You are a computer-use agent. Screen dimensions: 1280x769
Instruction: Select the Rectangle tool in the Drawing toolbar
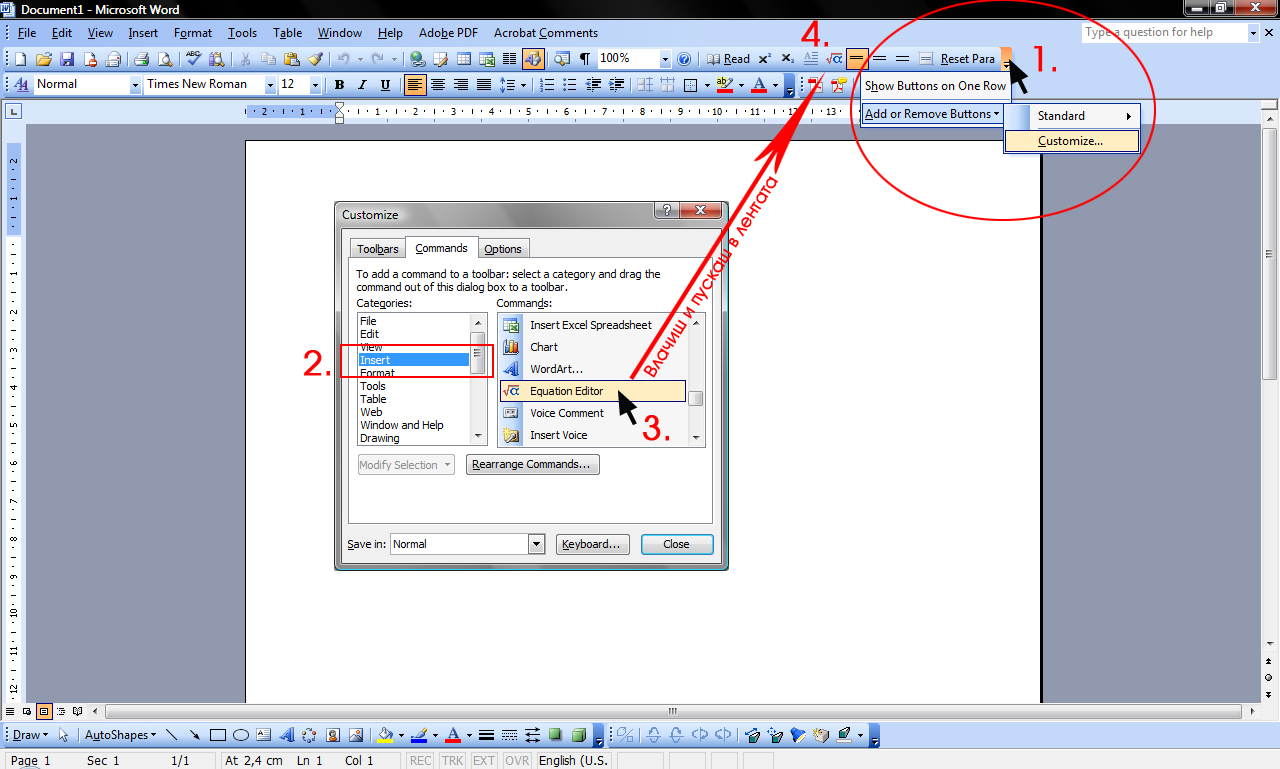pyautogui.click(x=217, y=735)
